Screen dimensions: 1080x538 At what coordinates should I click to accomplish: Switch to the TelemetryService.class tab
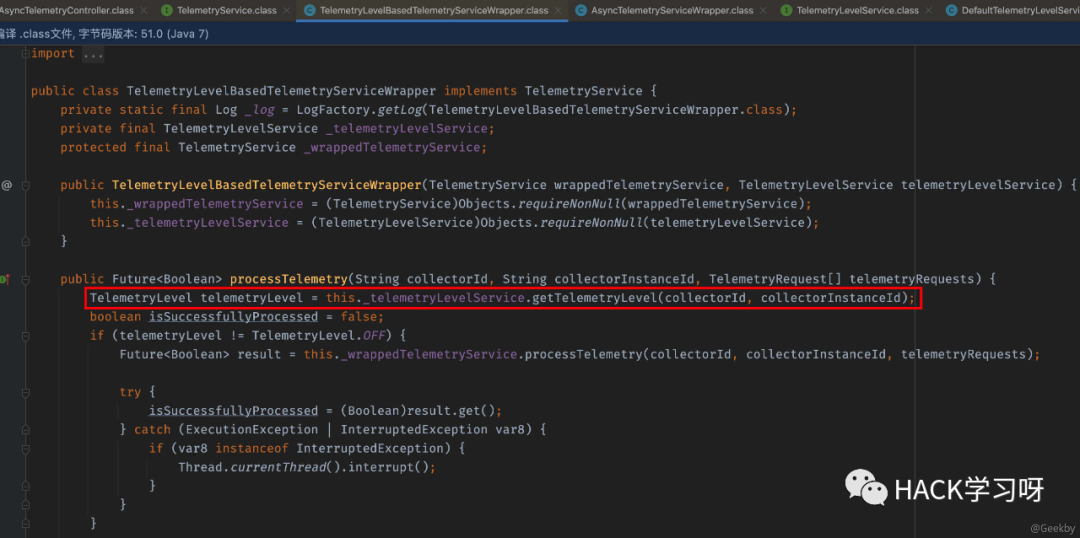(x=226, y=10)
